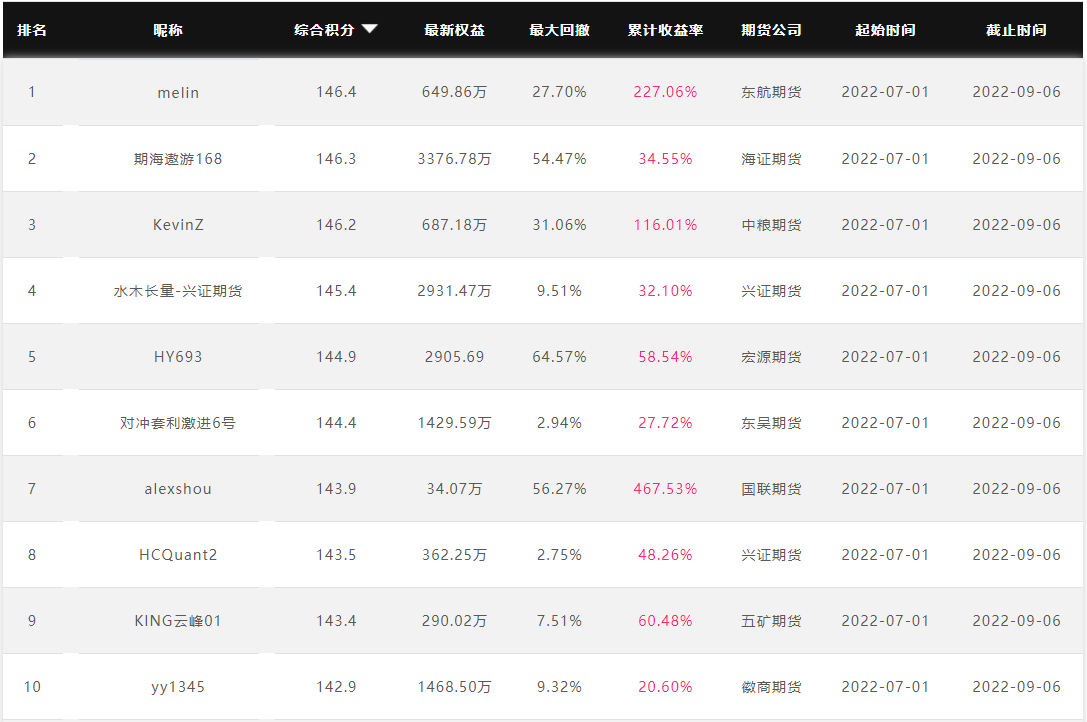Image resolution: width=1087 pixels, height=722 pixels.
Task: Click the company 东吴期货
Action: tap(771, 422)
